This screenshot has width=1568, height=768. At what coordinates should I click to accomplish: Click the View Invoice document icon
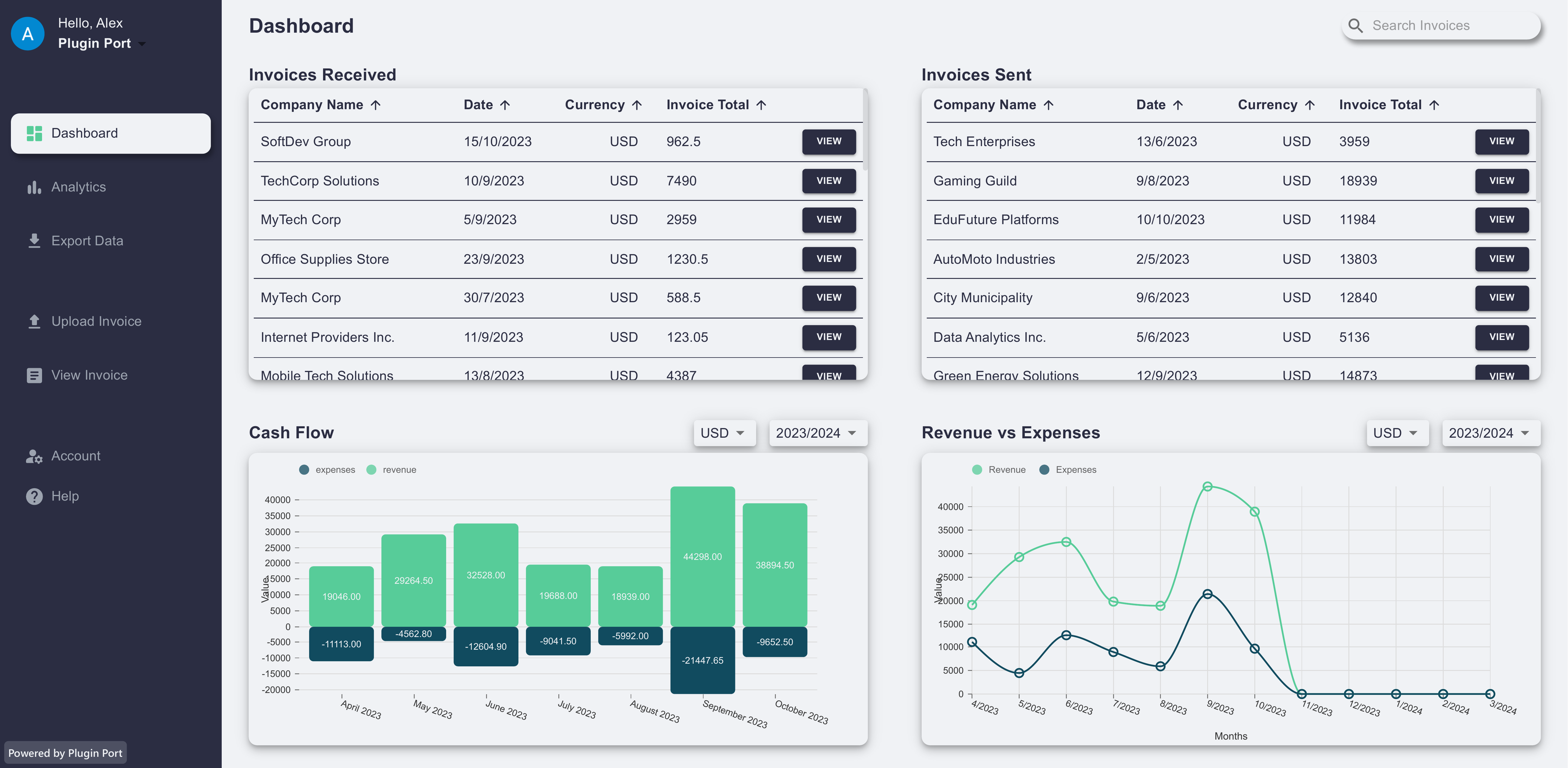(x=34, y=375)
